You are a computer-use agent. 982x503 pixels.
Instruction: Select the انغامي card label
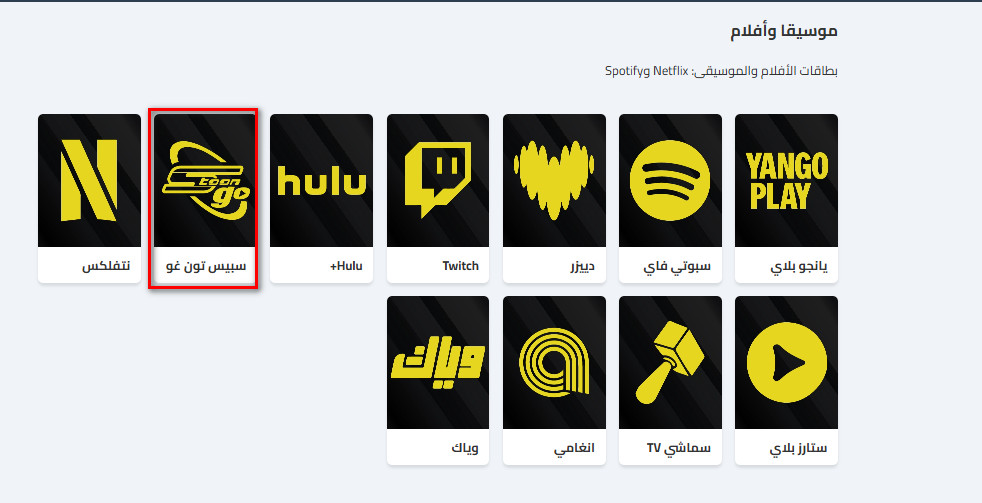[574, 448]
